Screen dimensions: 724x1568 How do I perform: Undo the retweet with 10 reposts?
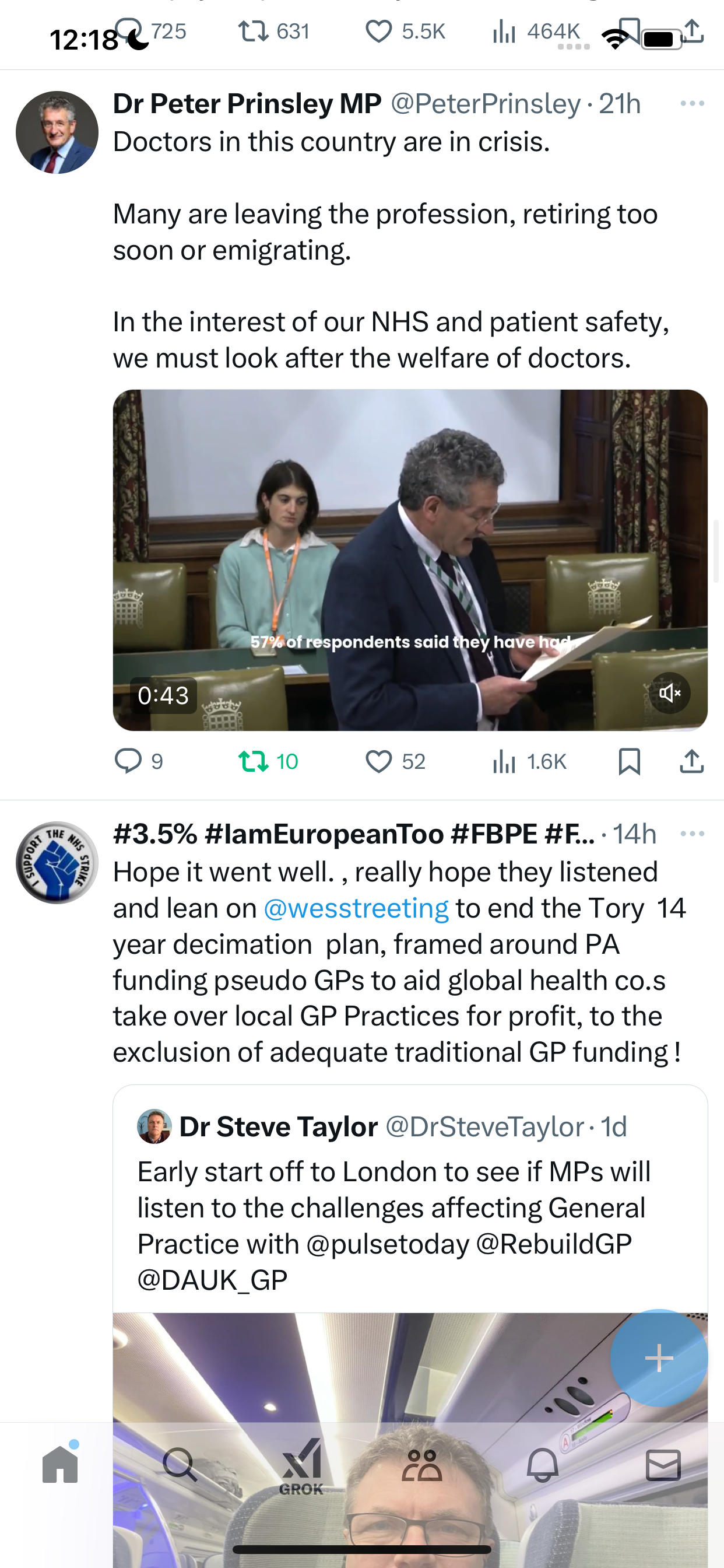coord(268,761)
